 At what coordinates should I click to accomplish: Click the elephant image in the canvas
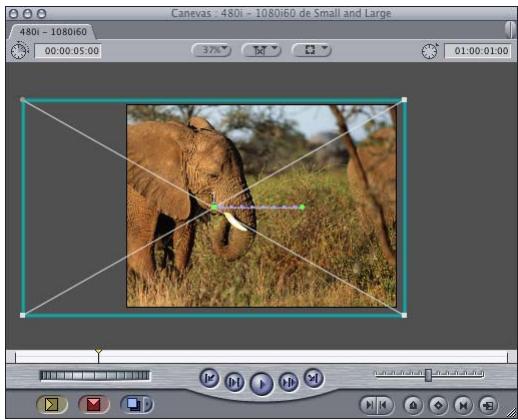(x=262, y=206)
